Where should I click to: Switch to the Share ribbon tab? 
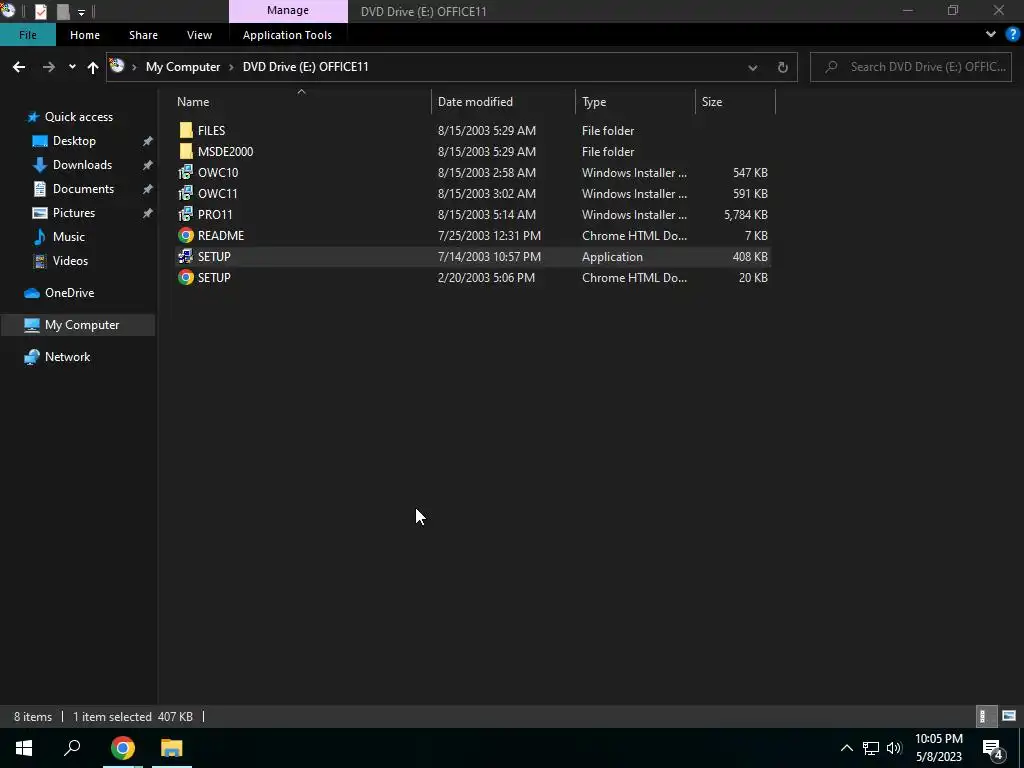143,35
